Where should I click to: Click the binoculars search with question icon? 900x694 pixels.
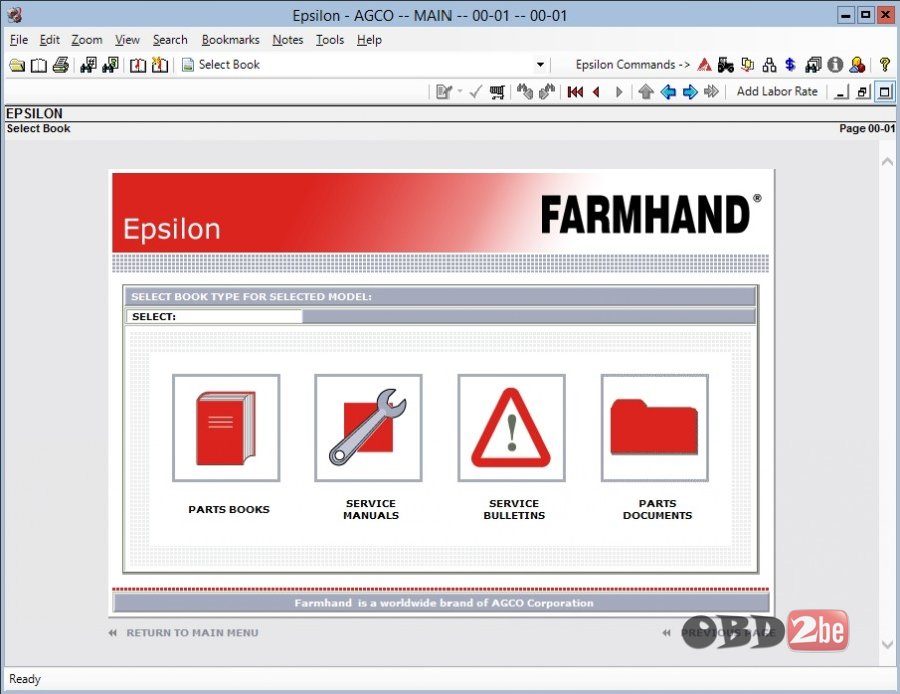pos(110,65)
